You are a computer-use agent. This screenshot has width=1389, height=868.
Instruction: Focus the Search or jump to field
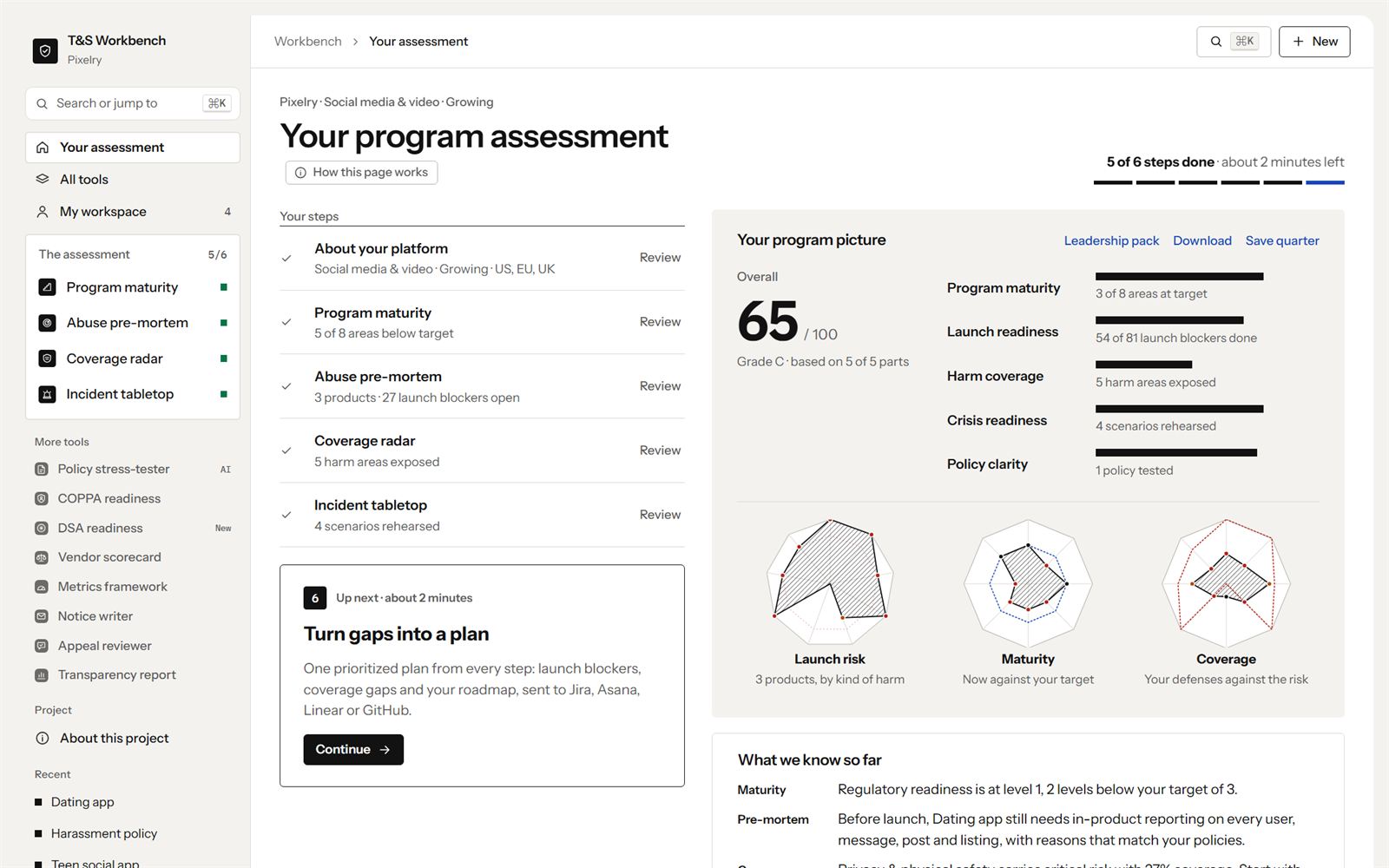click(133, 103)
